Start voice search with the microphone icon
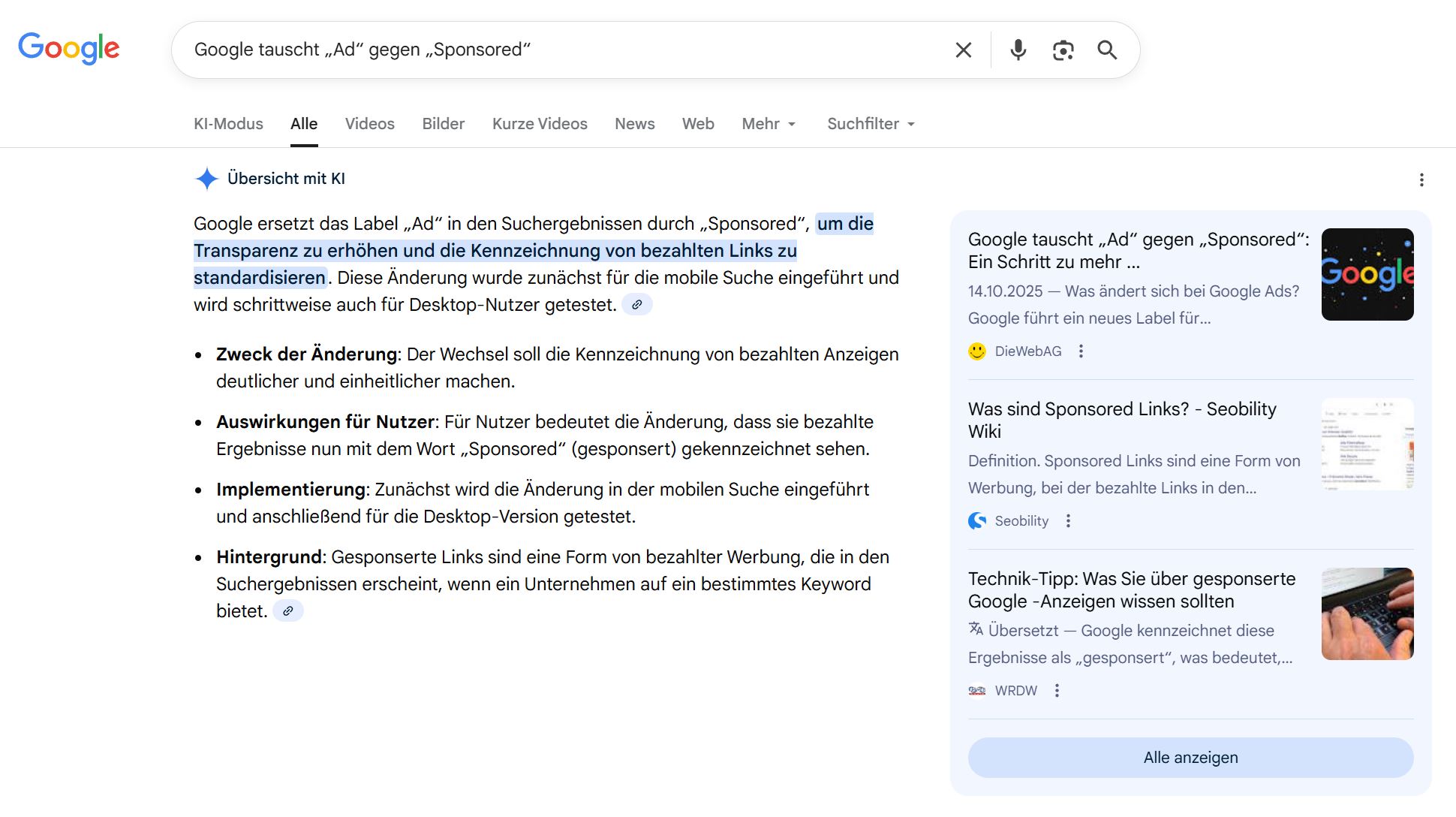 (1018, 50)
